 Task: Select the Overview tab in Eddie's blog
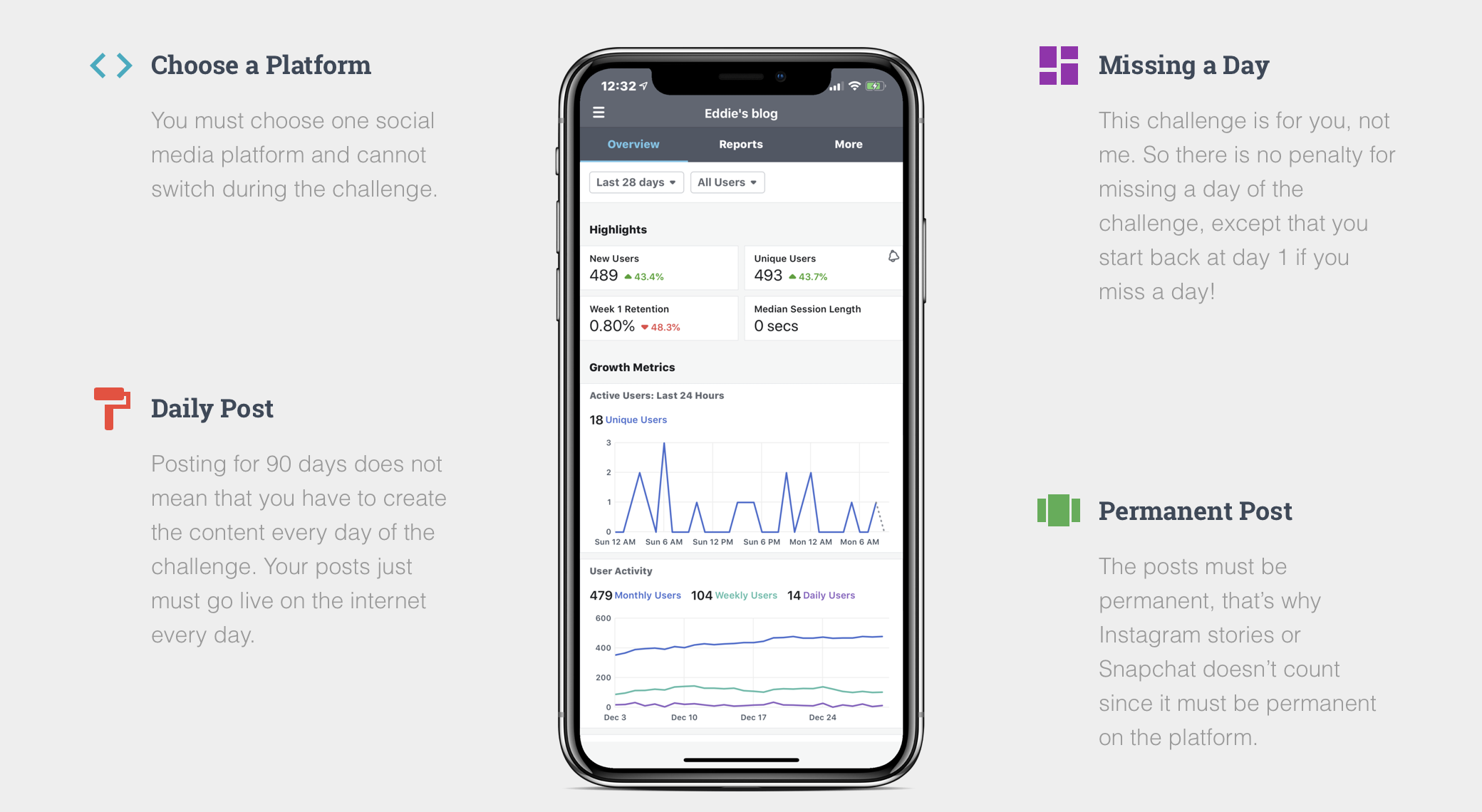click(635, 144)
